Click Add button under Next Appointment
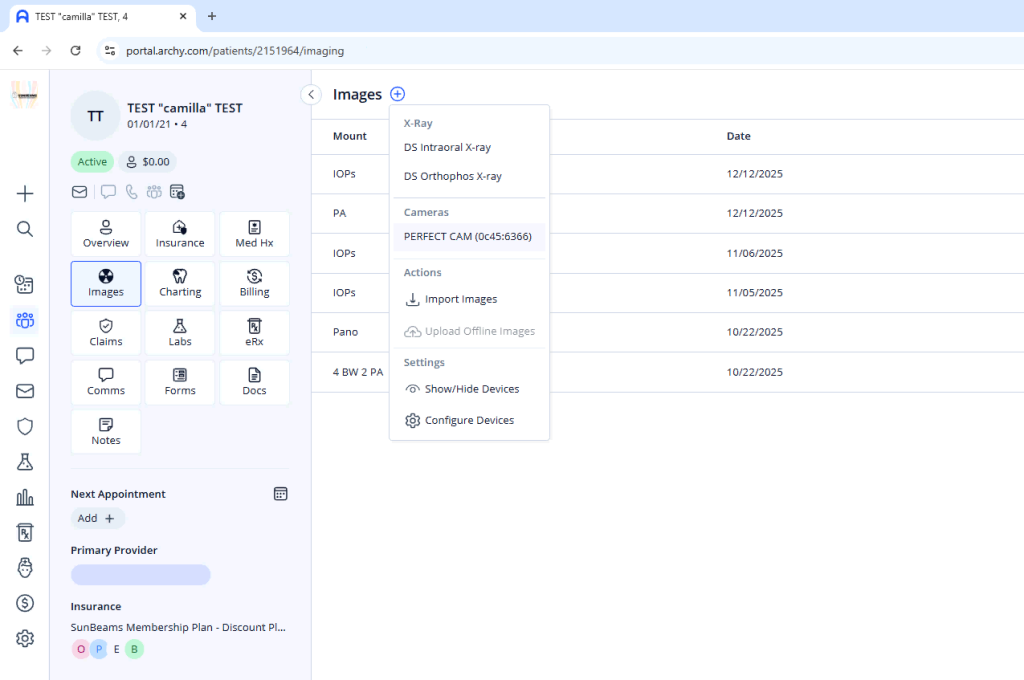Viewport: 1024px width, 680px height. pyautogui.click(x=97, y=518)
